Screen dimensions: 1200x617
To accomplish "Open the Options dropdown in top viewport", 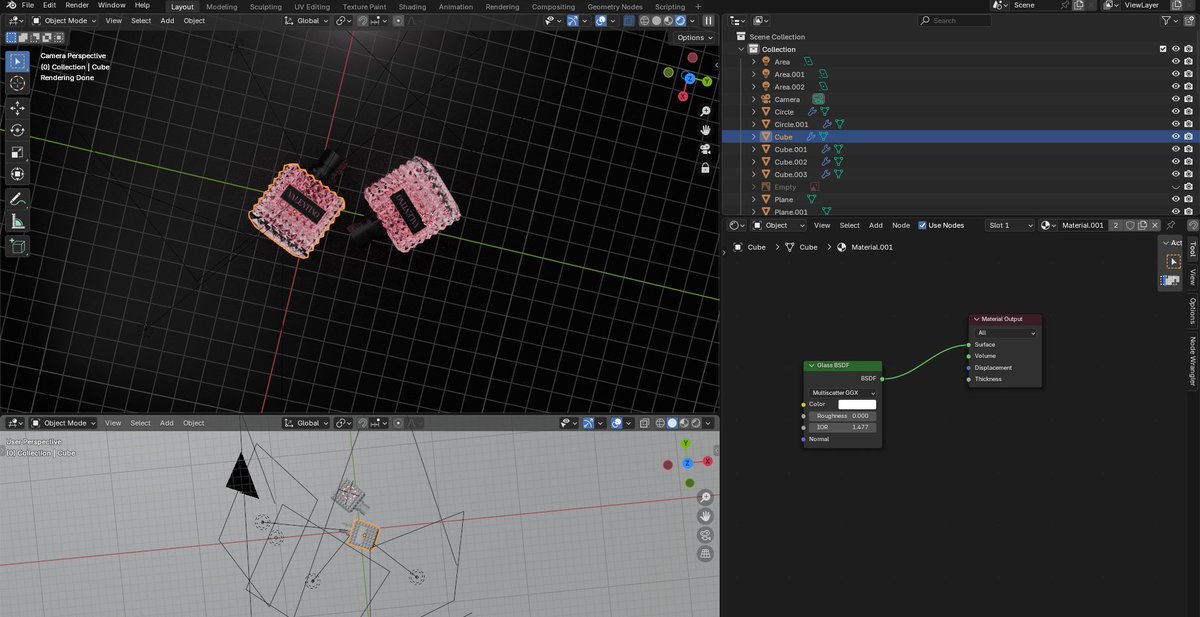I will 692,37.
